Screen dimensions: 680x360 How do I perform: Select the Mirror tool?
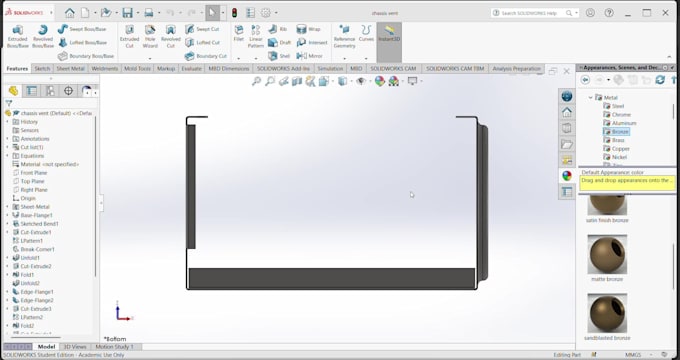[310, 56]
